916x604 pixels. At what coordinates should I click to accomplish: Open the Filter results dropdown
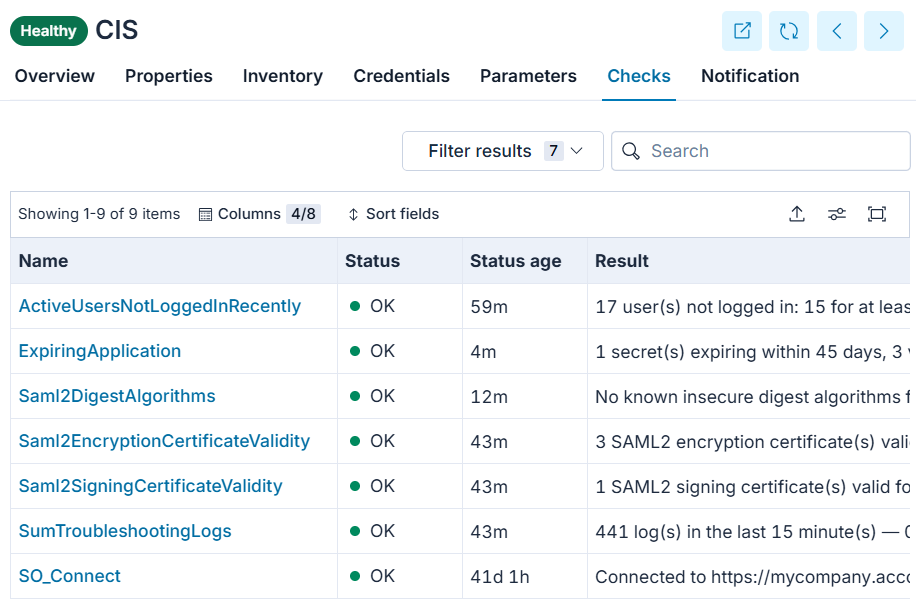502,151
